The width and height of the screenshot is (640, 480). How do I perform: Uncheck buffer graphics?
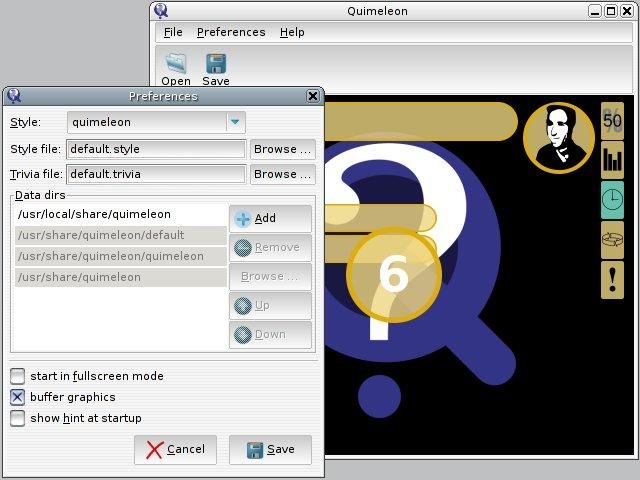point(18,397)
